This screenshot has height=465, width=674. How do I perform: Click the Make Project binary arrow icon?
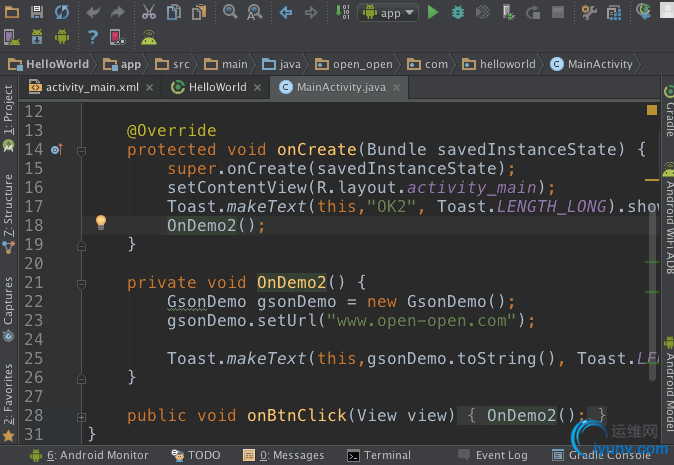click(342, 12)
